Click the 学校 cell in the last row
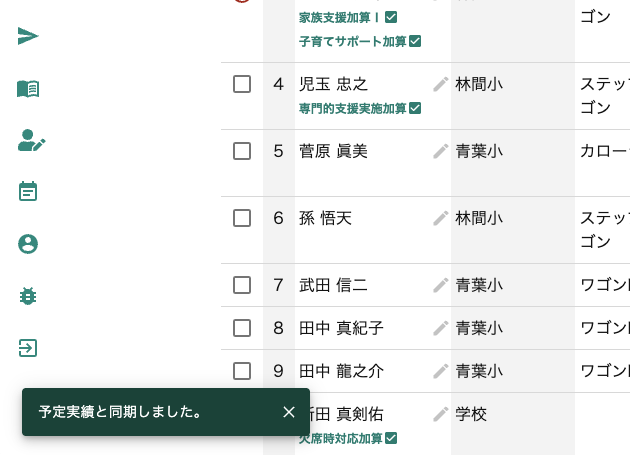Screen dimensions: 630x455 (x=471, y=414)
